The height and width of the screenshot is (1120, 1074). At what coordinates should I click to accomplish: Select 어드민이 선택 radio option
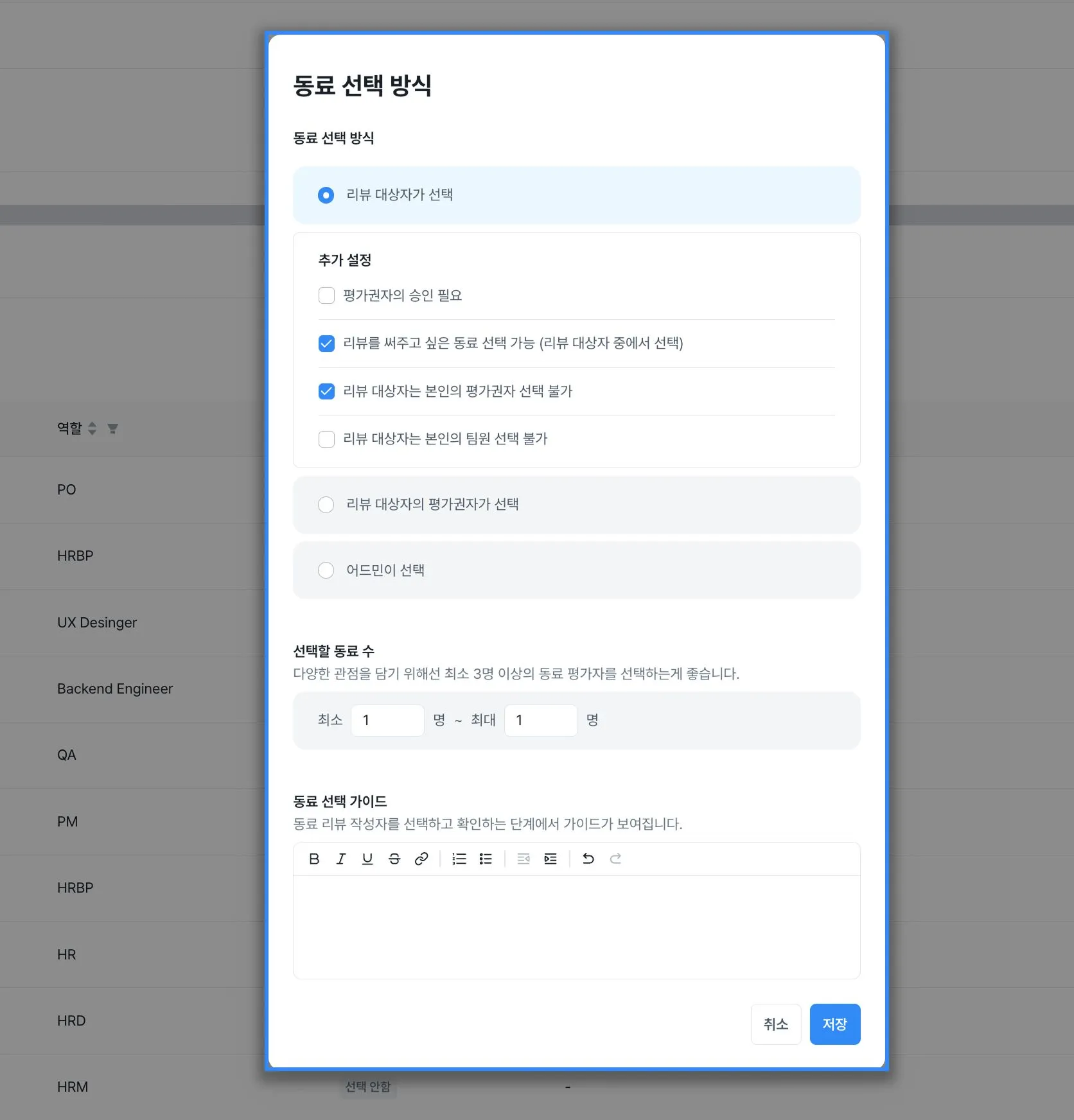(x=326, y=570)
